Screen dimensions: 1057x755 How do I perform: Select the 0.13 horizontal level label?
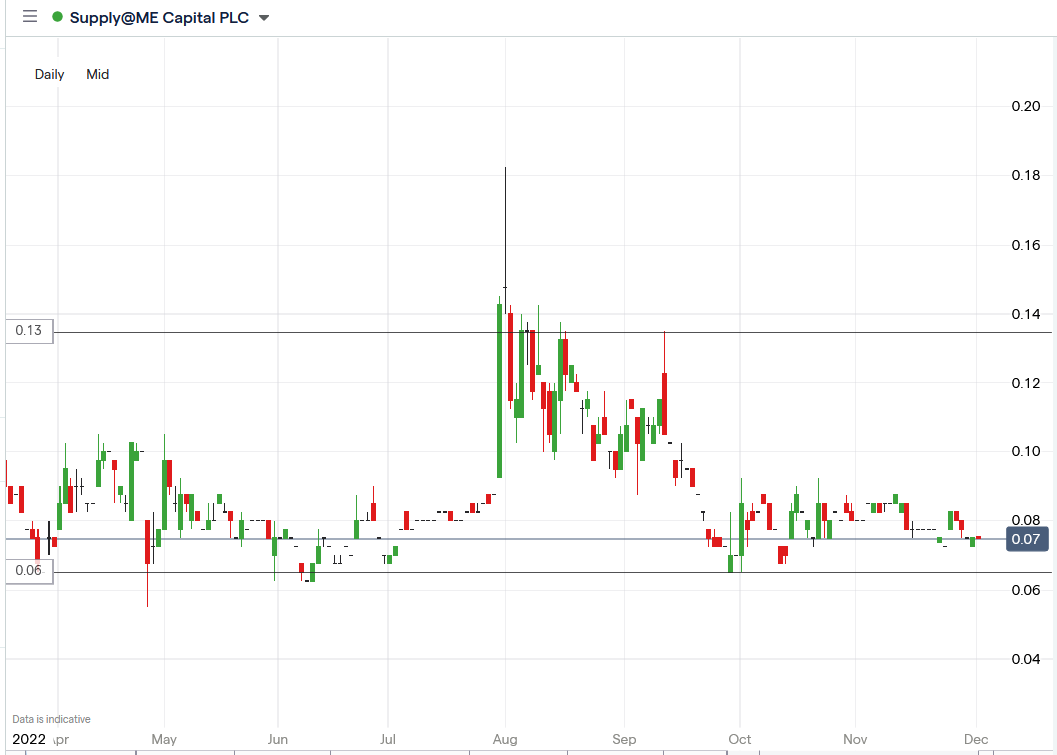click(x=29, y=330)
